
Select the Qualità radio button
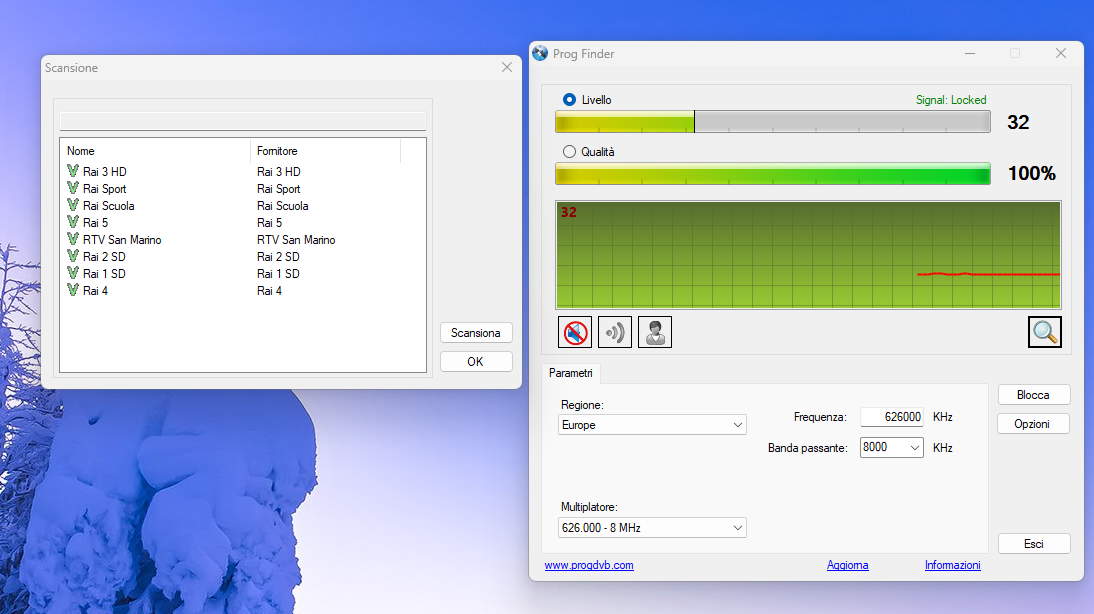pos(569,151)
